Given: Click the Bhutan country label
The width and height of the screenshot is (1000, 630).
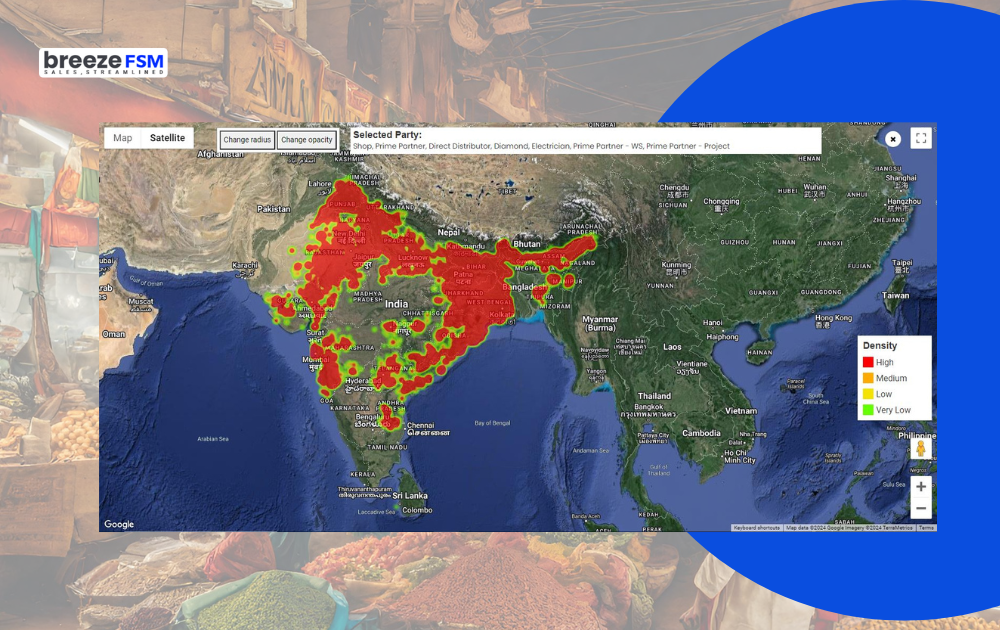Looking at the screenshot, I should pos(527,244).
